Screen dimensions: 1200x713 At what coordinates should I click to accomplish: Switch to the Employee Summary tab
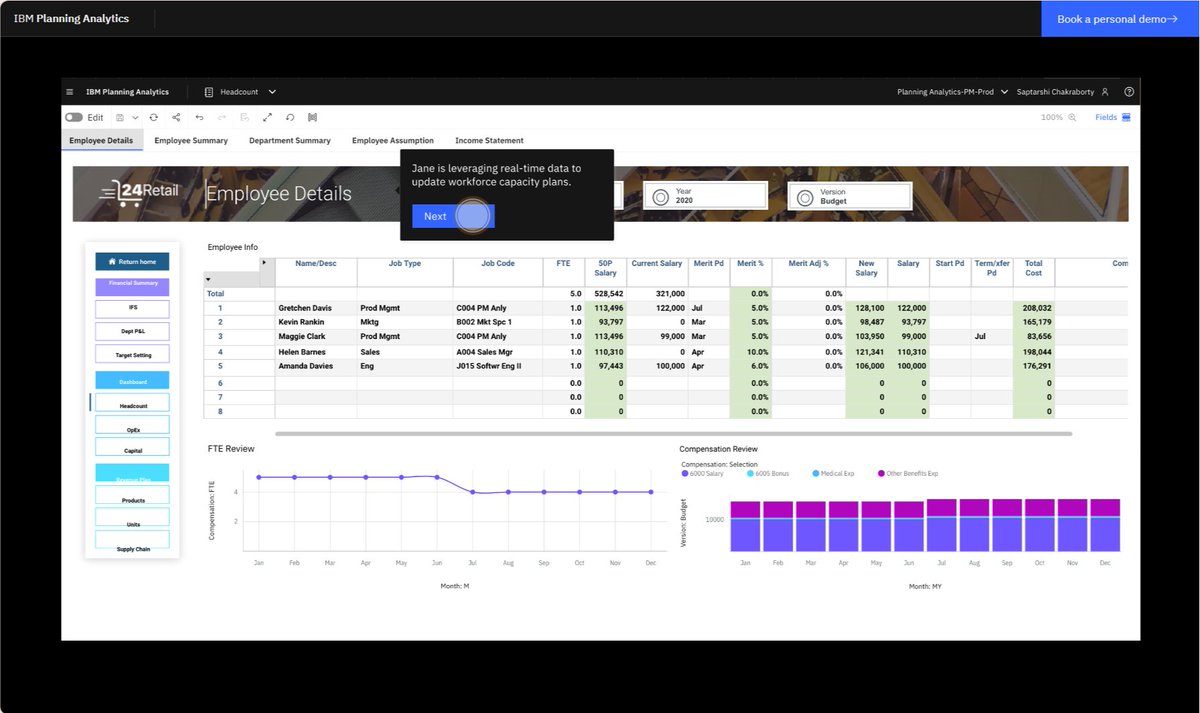tap(191, 140)
